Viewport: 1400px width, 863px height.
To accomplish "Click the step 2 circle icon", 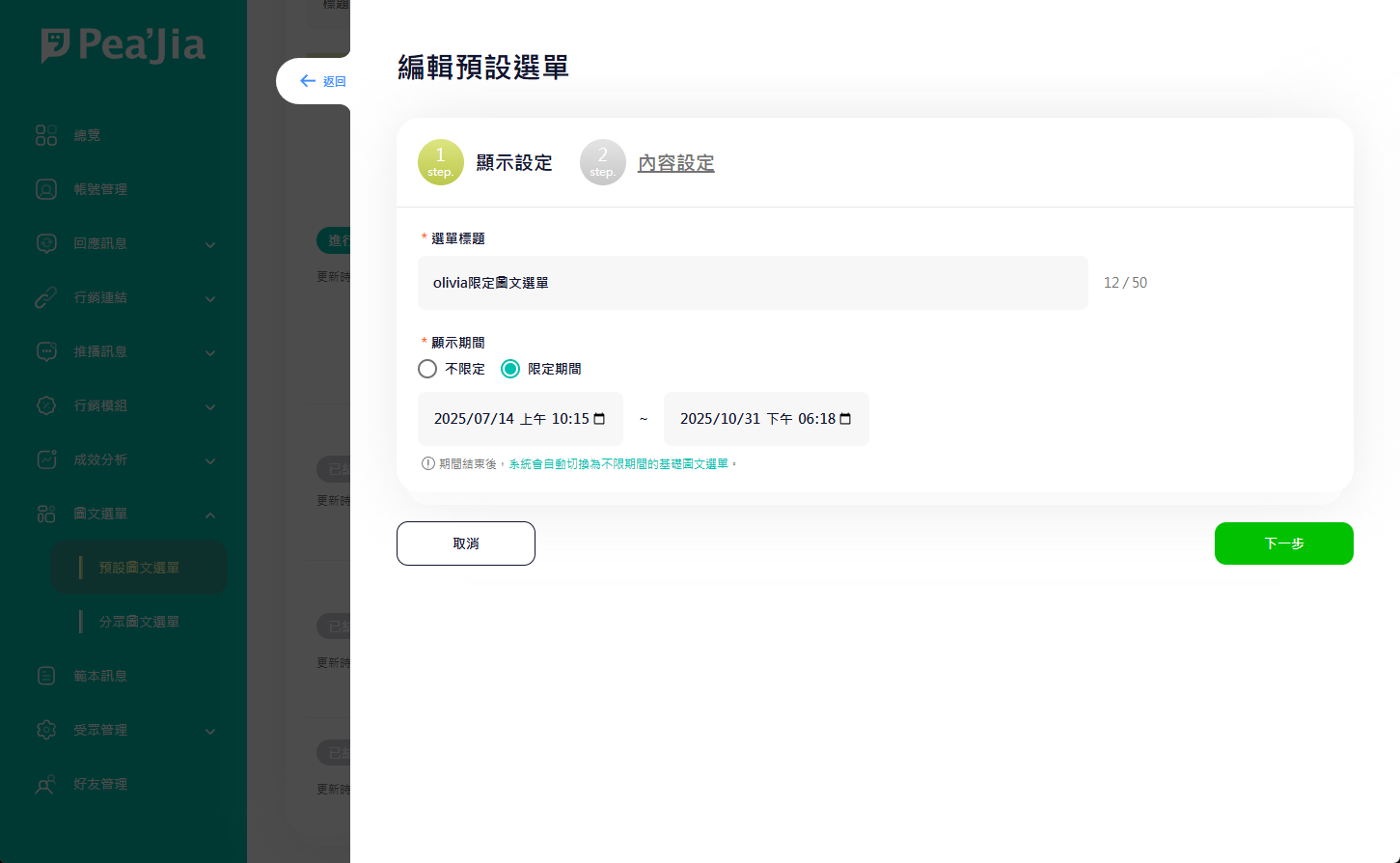I will tap(603, 162).
